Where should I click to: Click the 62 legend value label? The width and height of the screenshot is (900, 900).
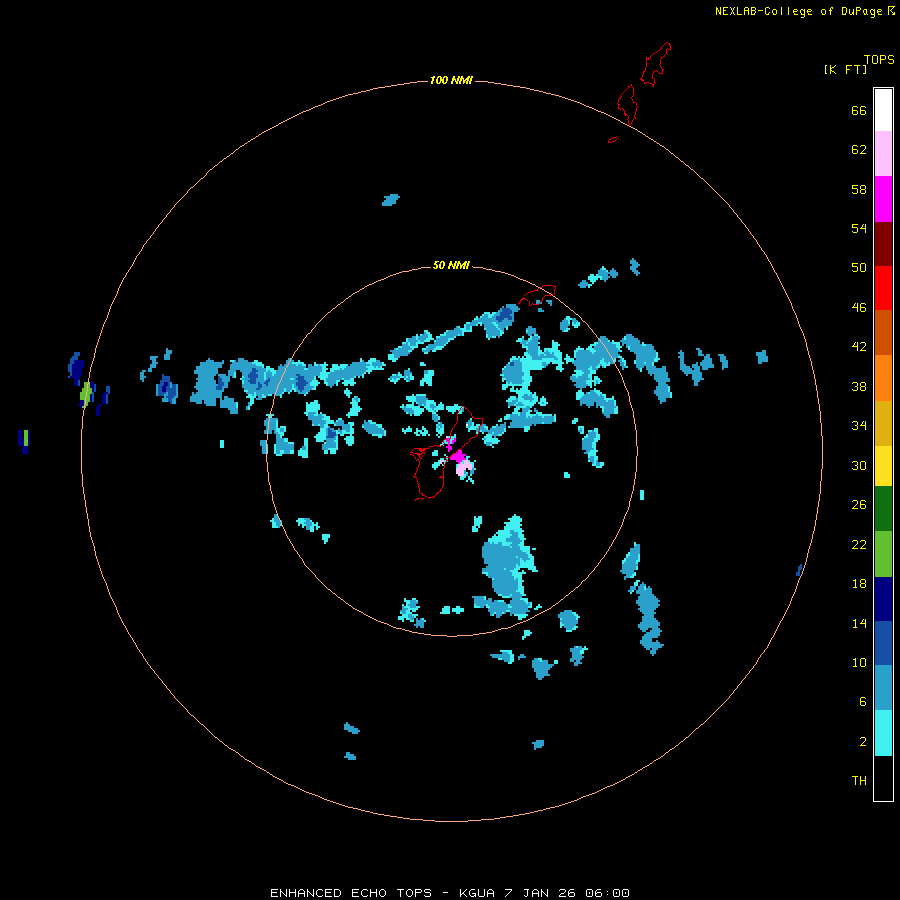859,150
